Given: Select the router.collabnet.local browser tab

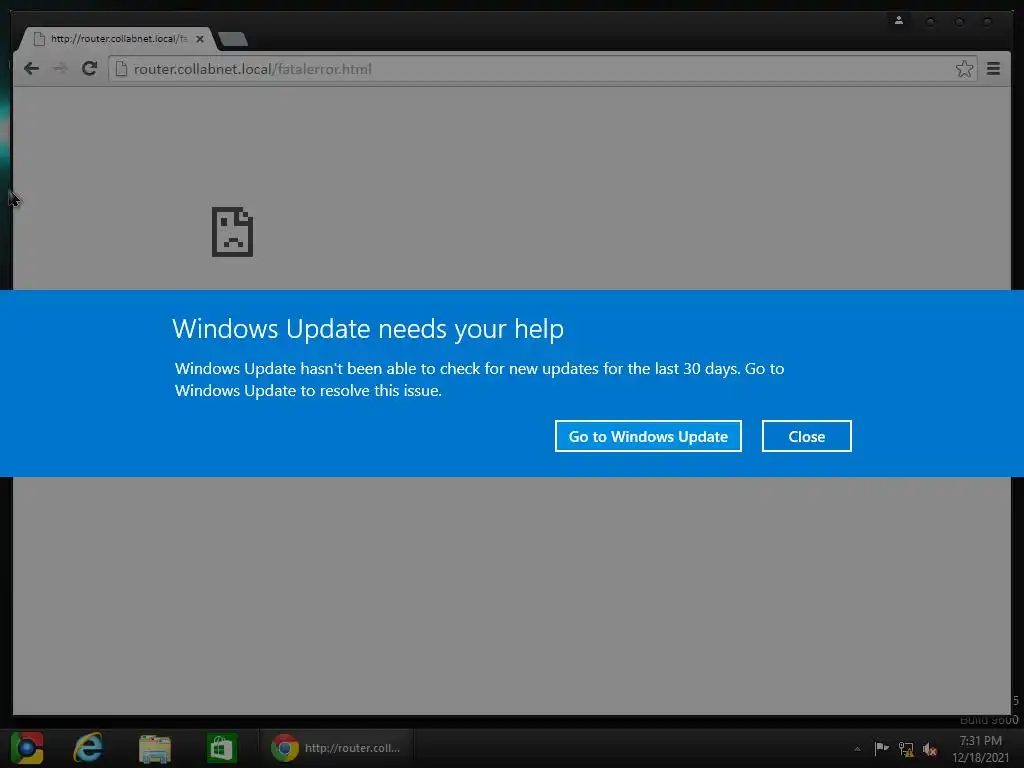Looking at the screenshot, I should point(116,39).
